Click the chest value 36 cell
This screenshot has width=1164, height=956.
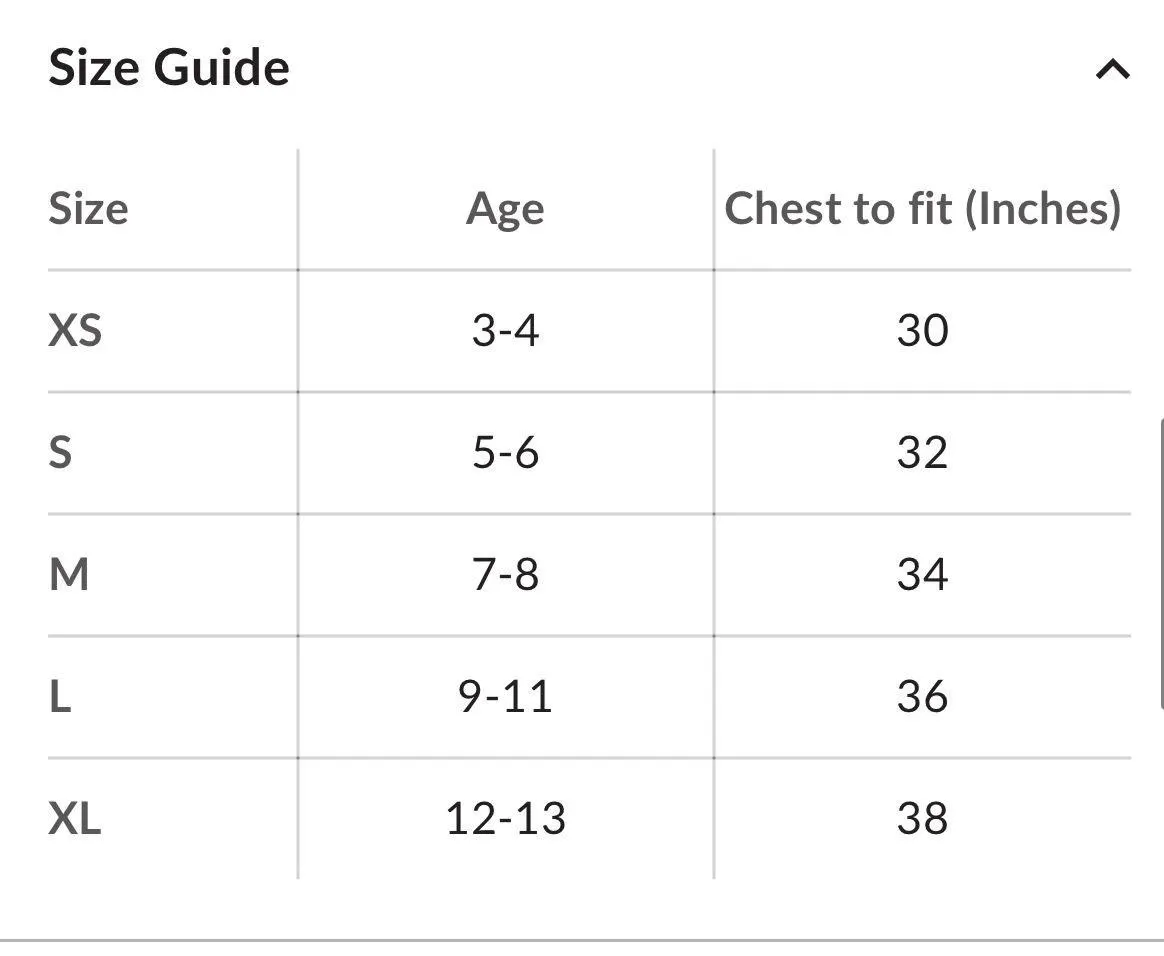922,697
